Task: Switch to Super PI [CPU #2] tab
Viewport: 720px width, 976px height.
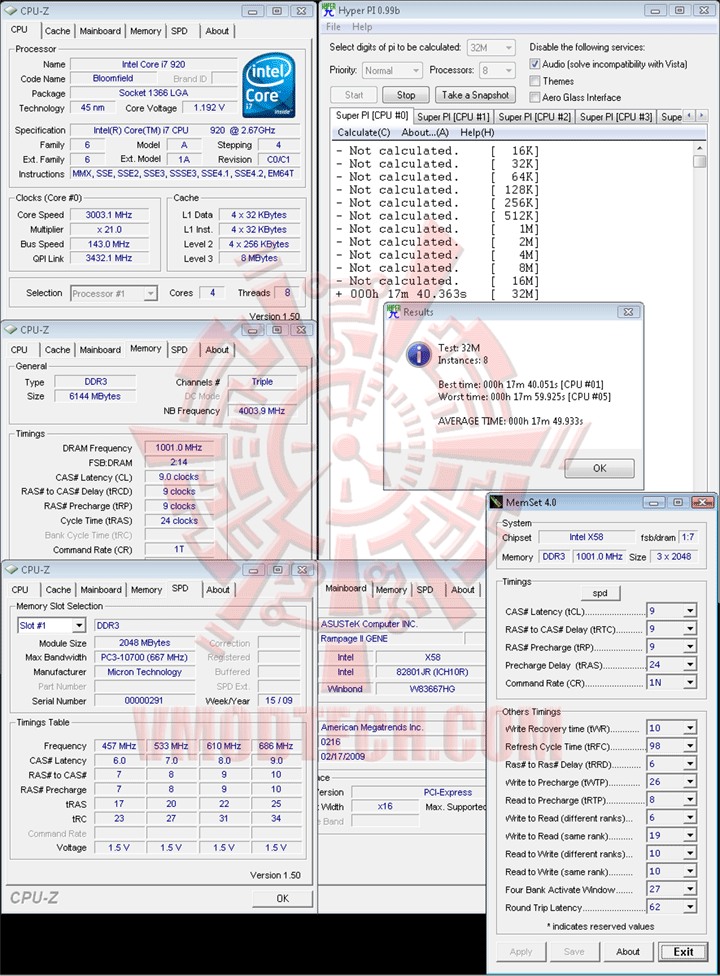Action: (535, 117)
